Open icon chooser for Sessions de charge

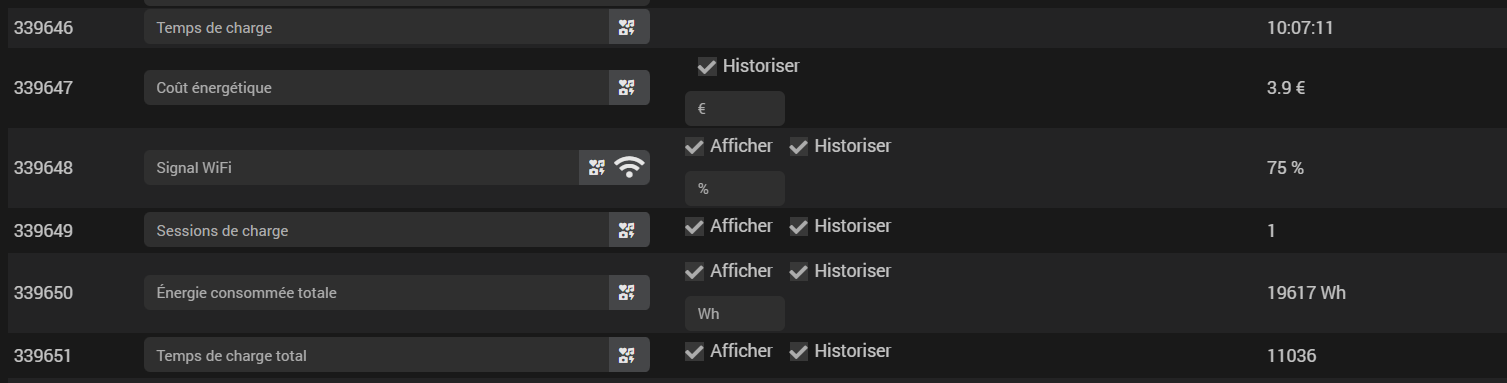(627, 231)
